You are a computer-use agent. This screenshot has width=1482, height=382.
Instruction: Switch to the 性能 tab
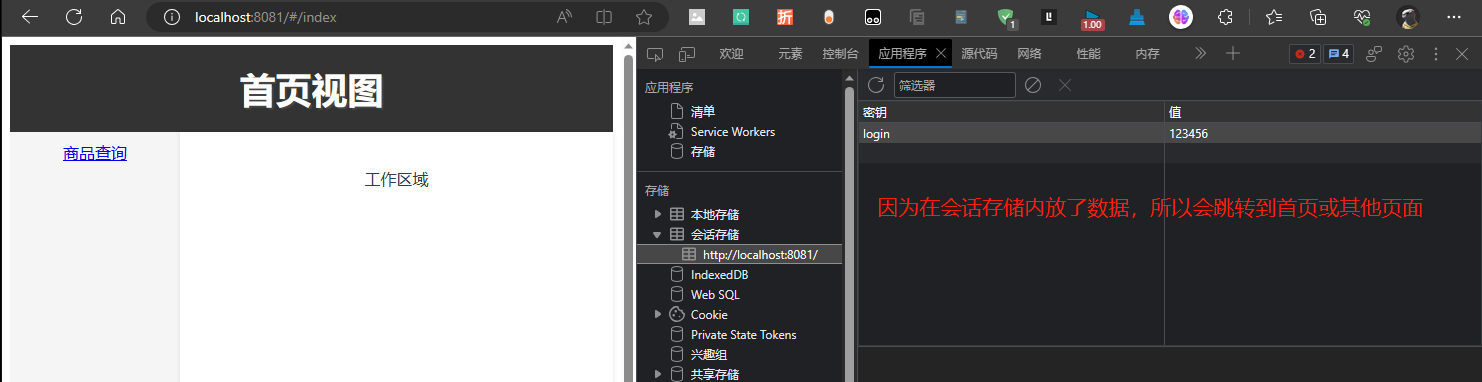tap(1089, 54)
